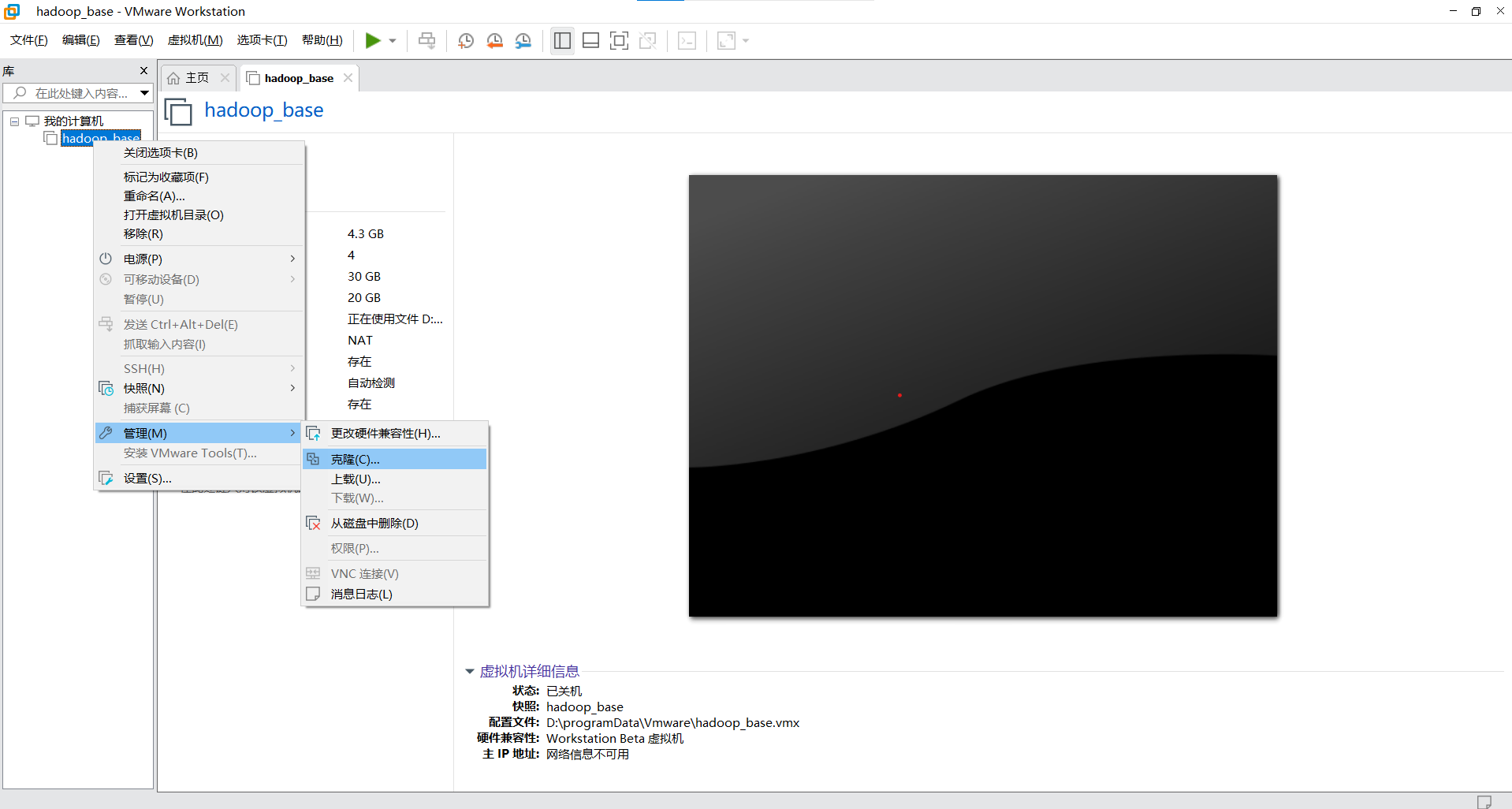1512x809 pixels.
Task: Open the power options dropdown arrow beside play button
Action: tap(393, 41)
